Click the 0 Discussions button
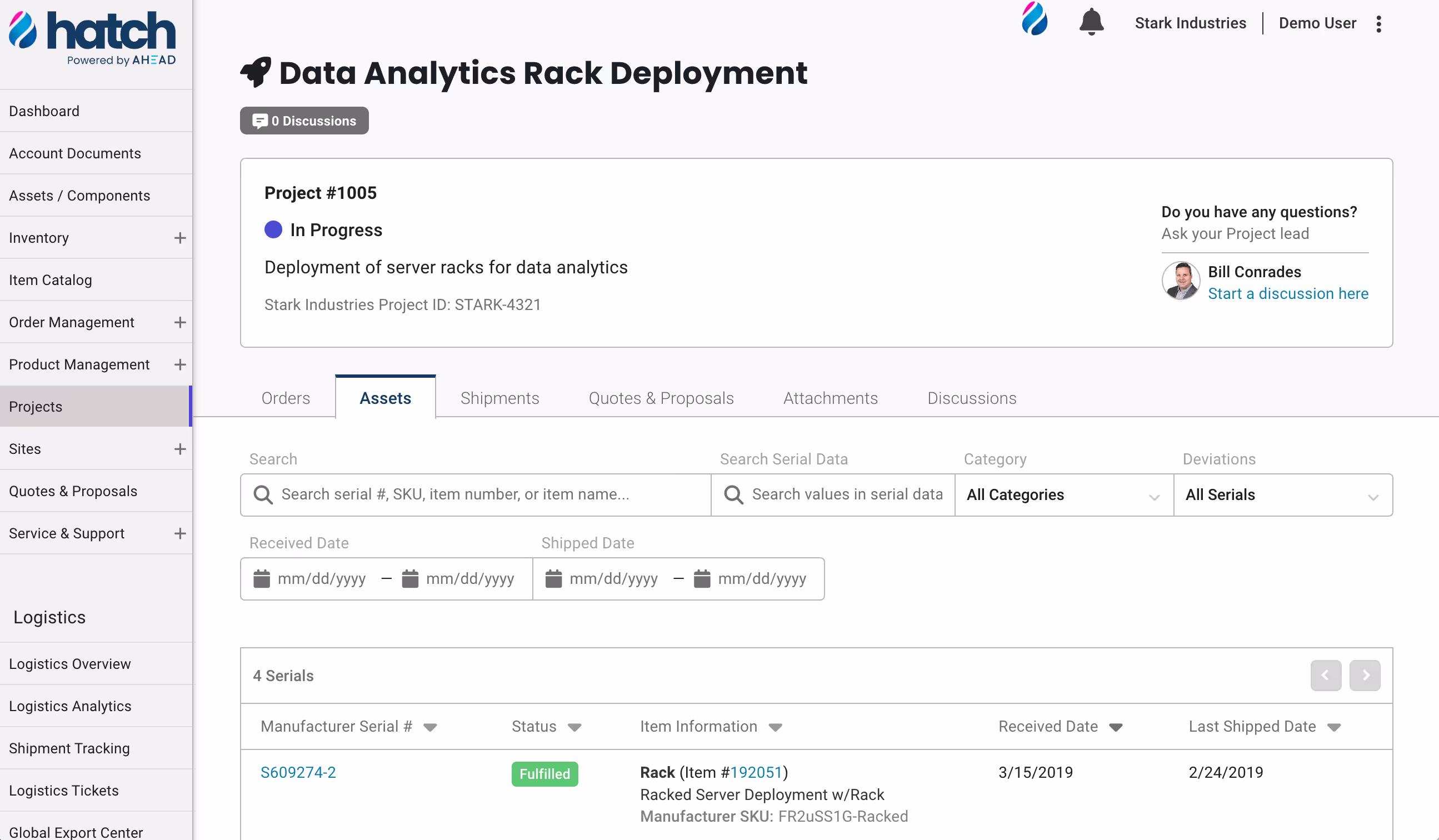Screen dimensions: 1439x840 point(304,121)
